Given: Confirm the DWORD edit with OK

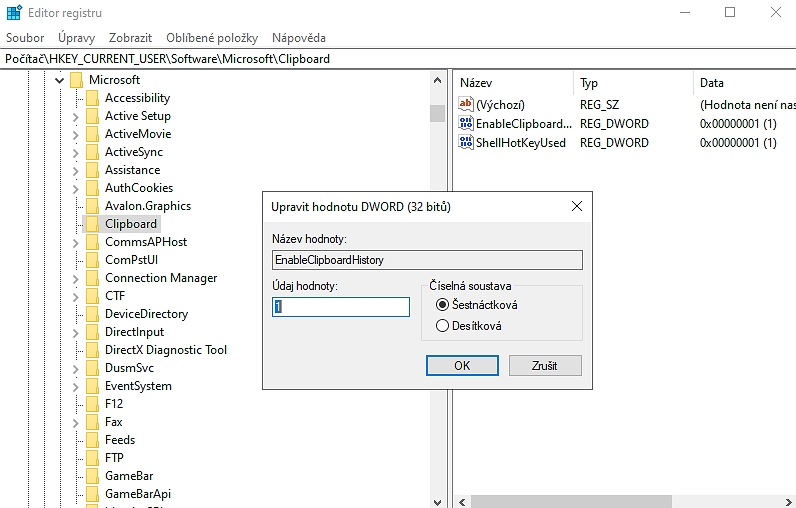Looking at the screenshot, I should pos(462,365).
